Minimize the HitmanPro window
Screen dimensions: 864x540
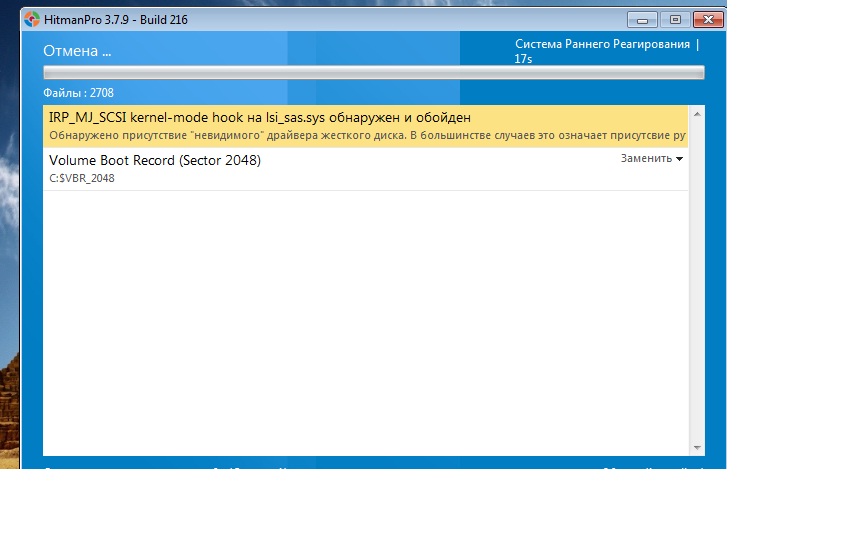(x=642, y=20)
